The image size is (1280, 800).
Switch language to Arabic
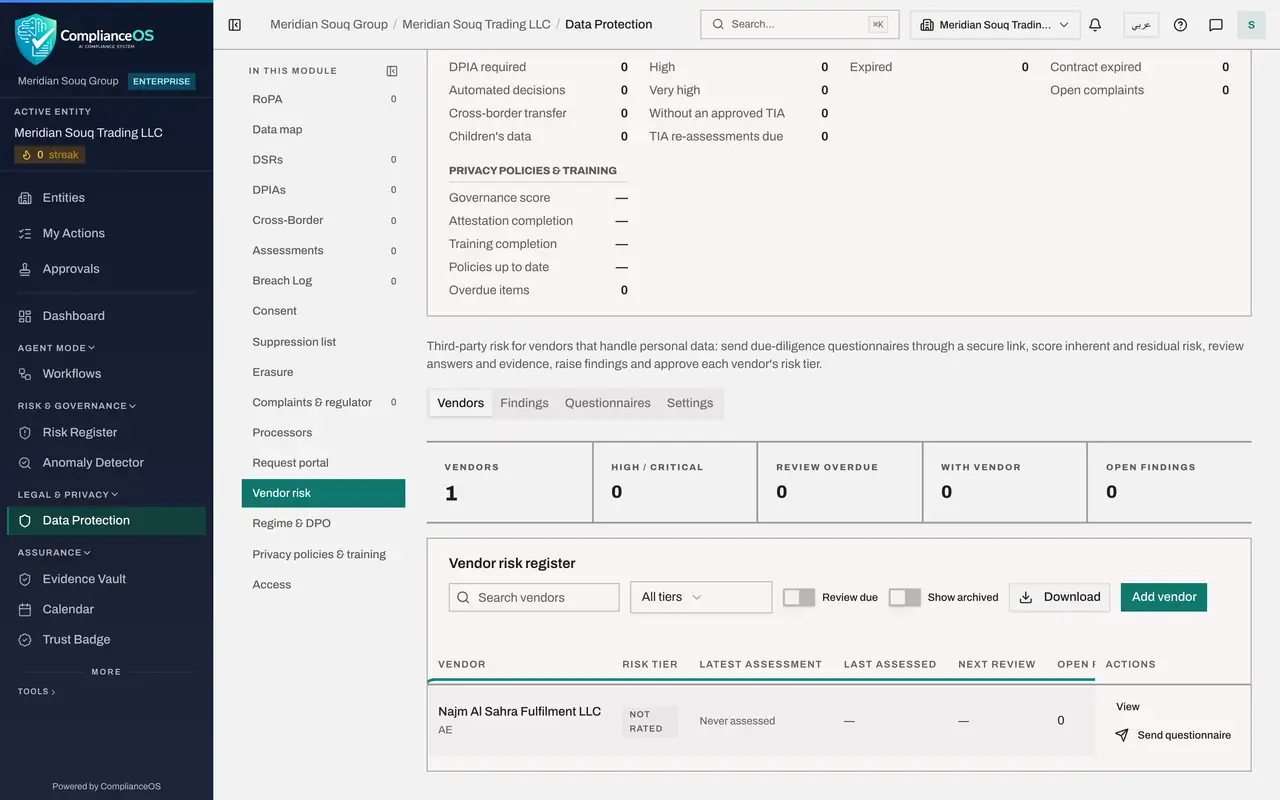pyautogui.click(x=1141, y=25)
